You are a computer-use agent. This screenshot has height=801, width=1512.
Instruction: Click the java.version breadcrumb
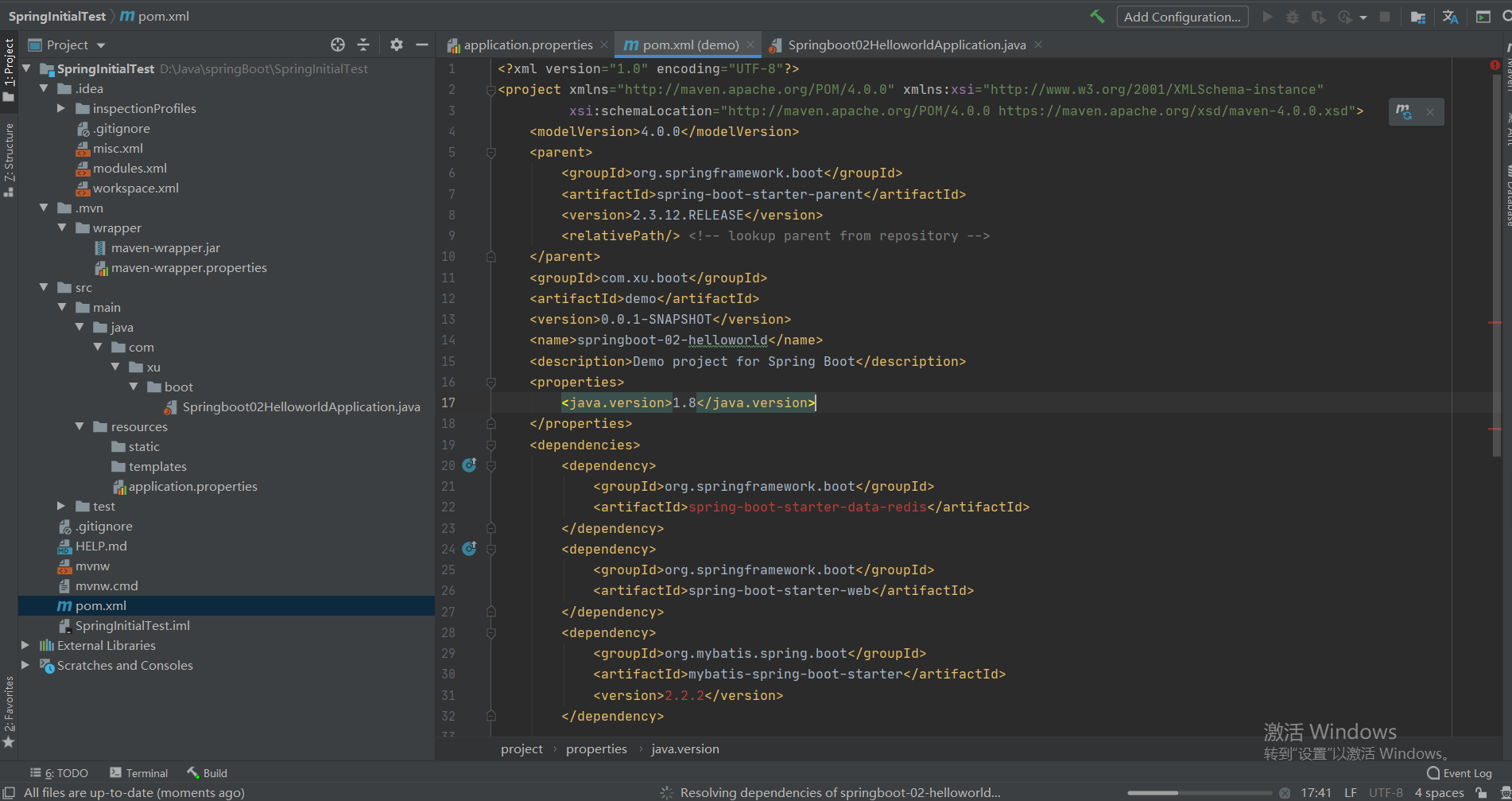point(684,749)
